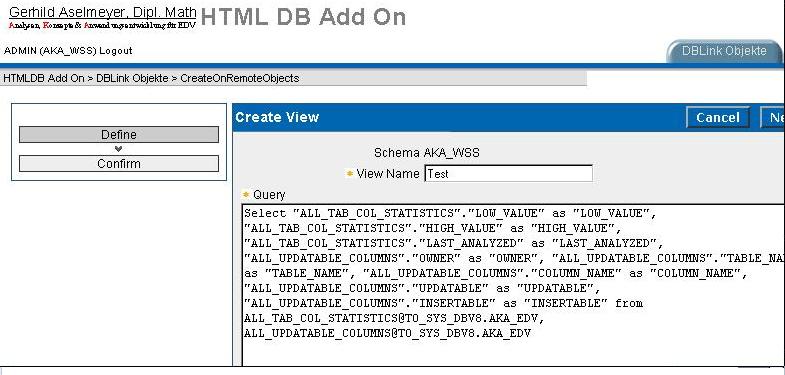The image size is (785, 375).
Task: Click the Create View heading
Action: pos(277,117)
